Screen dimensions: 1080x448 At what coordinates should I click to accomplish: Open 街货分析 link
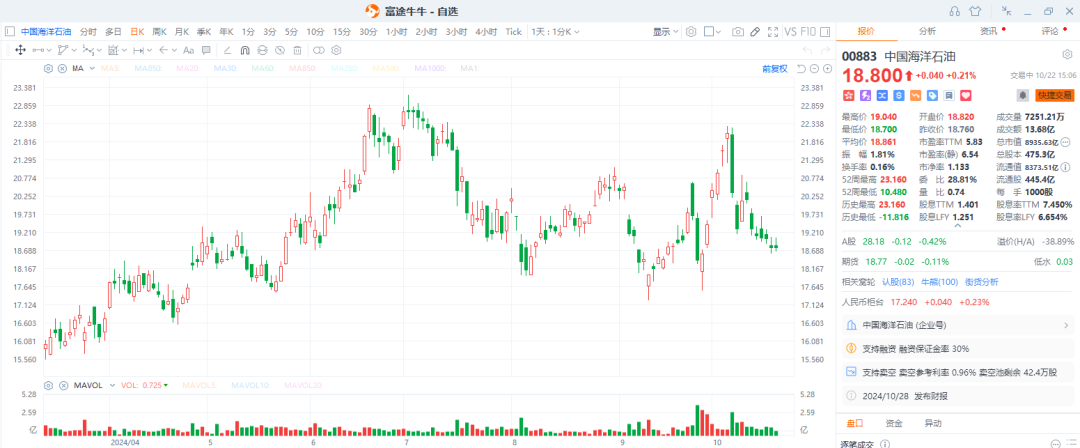(981, 282)
